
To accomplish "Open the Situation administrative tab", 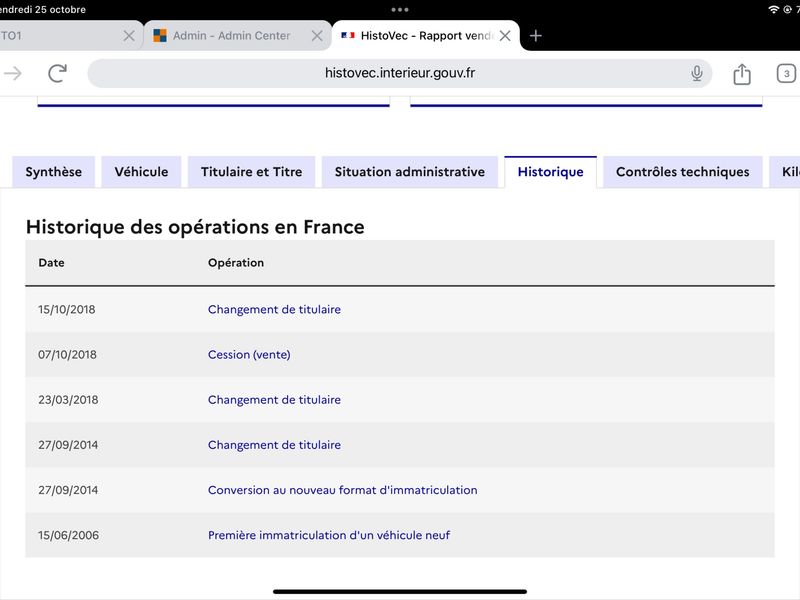I will tap(410, 172).
